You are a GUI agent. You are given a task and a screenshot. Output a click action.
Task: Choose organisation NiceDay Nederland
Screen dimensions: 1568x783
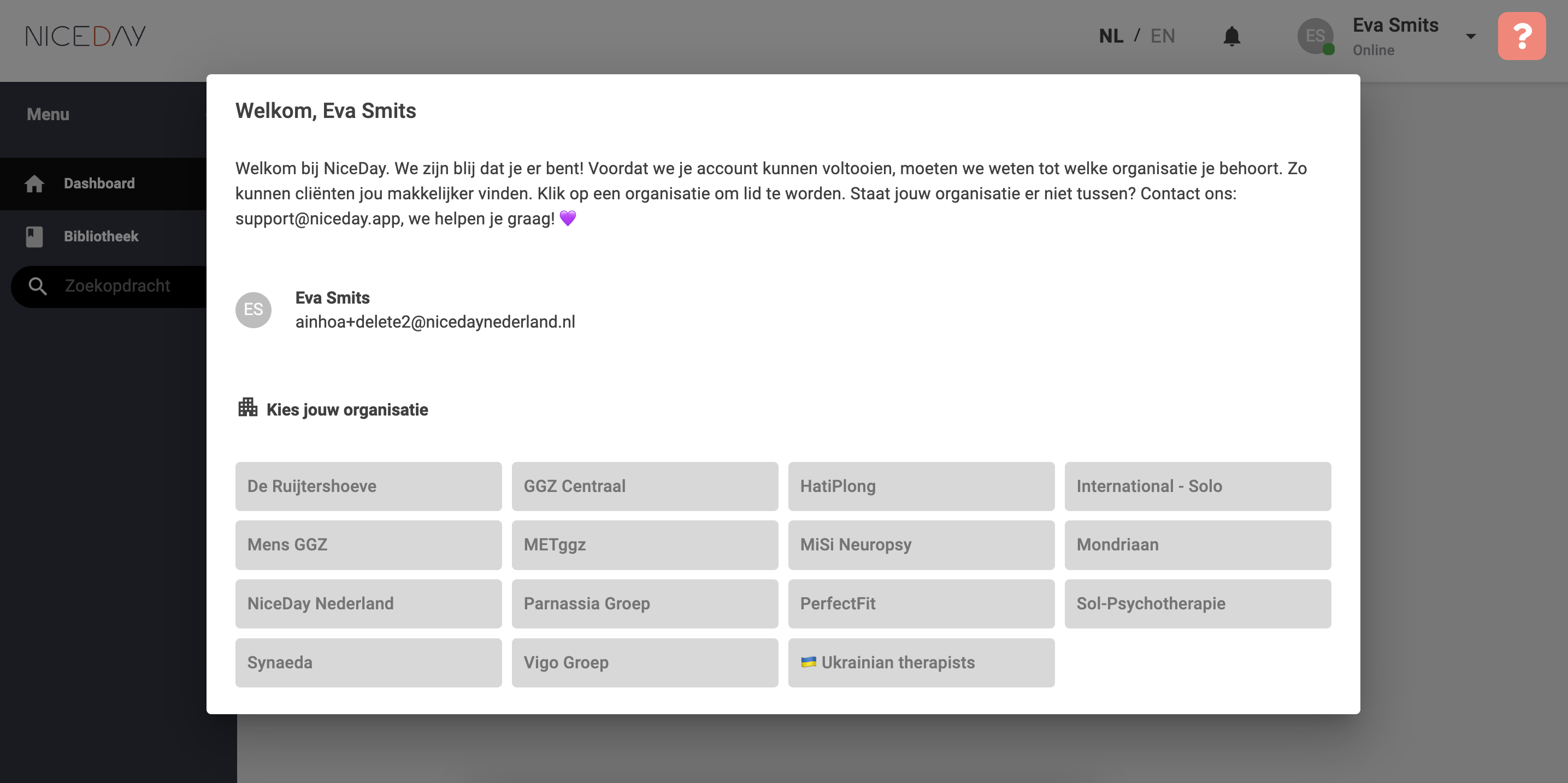pyautogui.click(x=368, y=603)
